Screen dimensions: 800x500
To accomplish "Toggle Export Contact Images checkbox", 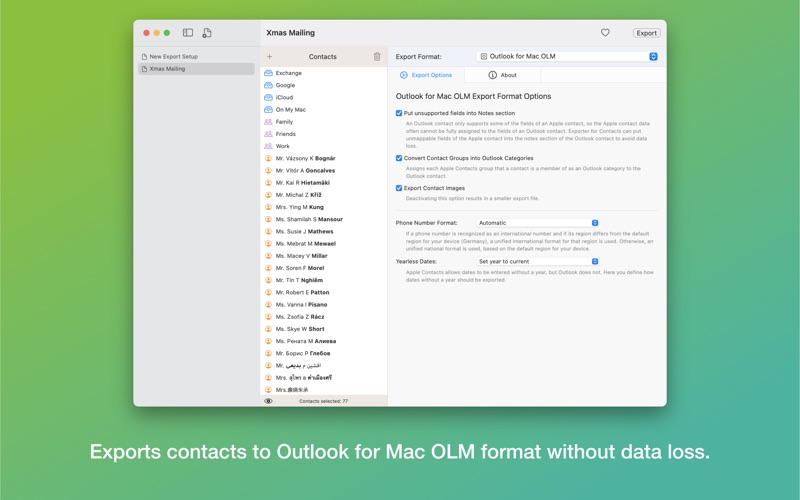I will pos(399,188).
